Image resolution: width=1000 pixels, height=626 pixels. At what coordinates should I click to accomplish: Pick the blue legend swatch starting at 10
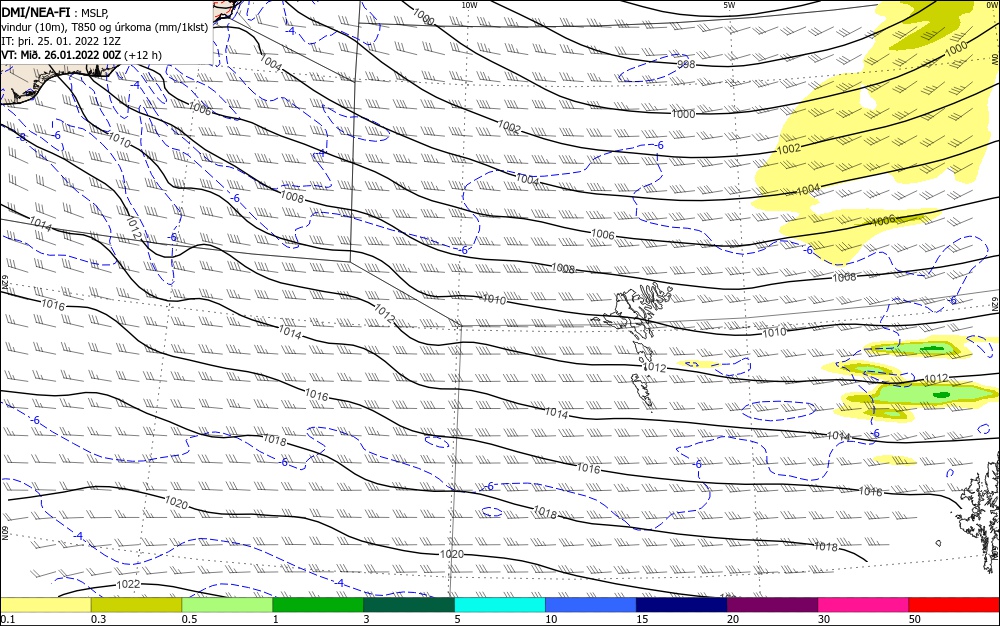point(591,604)
